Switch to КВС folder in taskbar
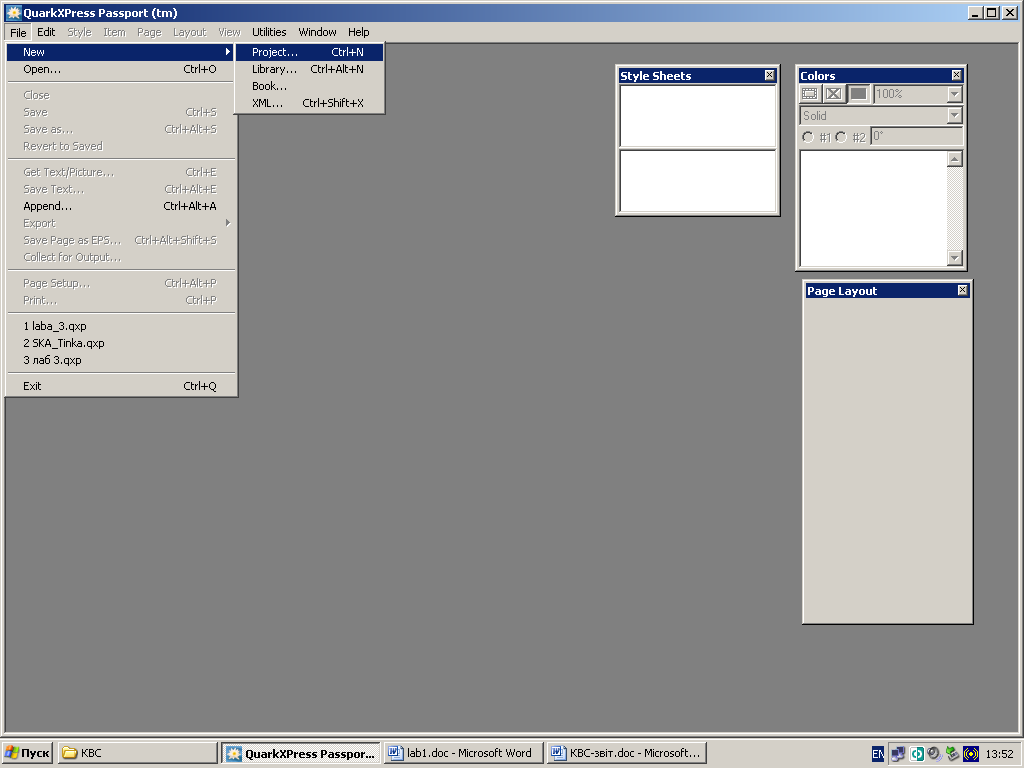This screenshot has height=768, width=1024. (x=137, y=753)
